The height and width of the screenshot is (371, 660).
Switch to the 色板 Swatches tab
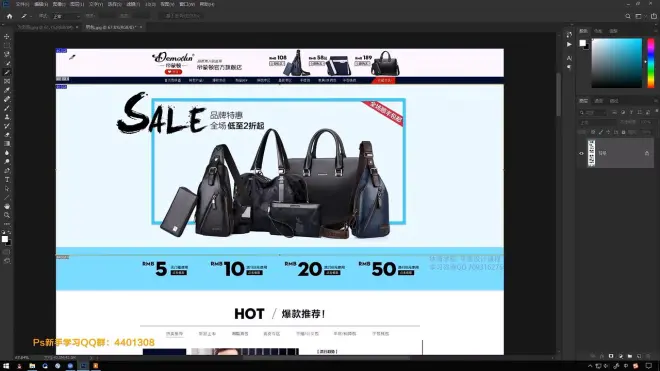[598, 31]
